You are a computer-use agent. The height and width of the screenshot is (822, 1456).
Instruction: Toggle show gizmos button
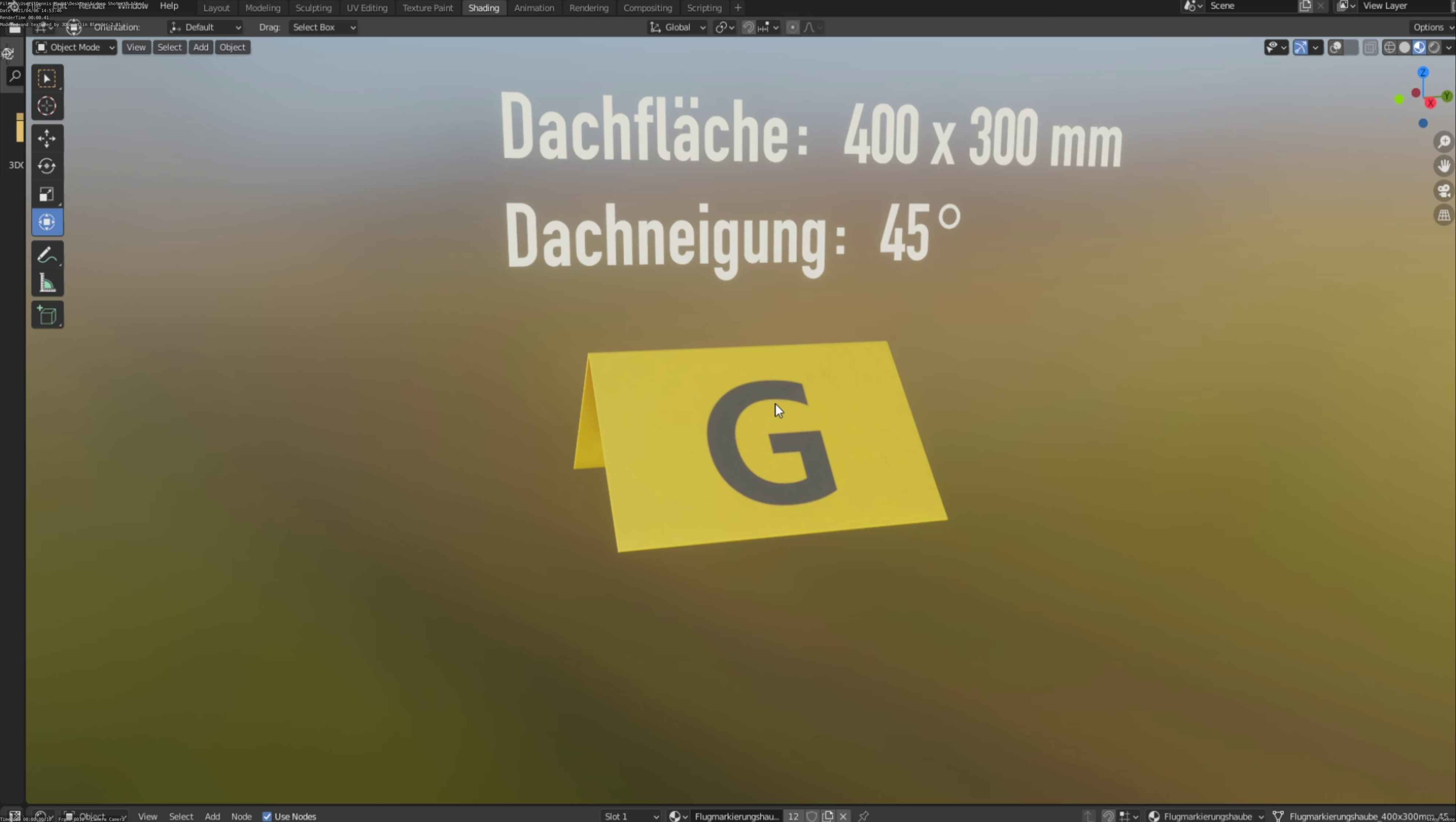(1301, 47)
